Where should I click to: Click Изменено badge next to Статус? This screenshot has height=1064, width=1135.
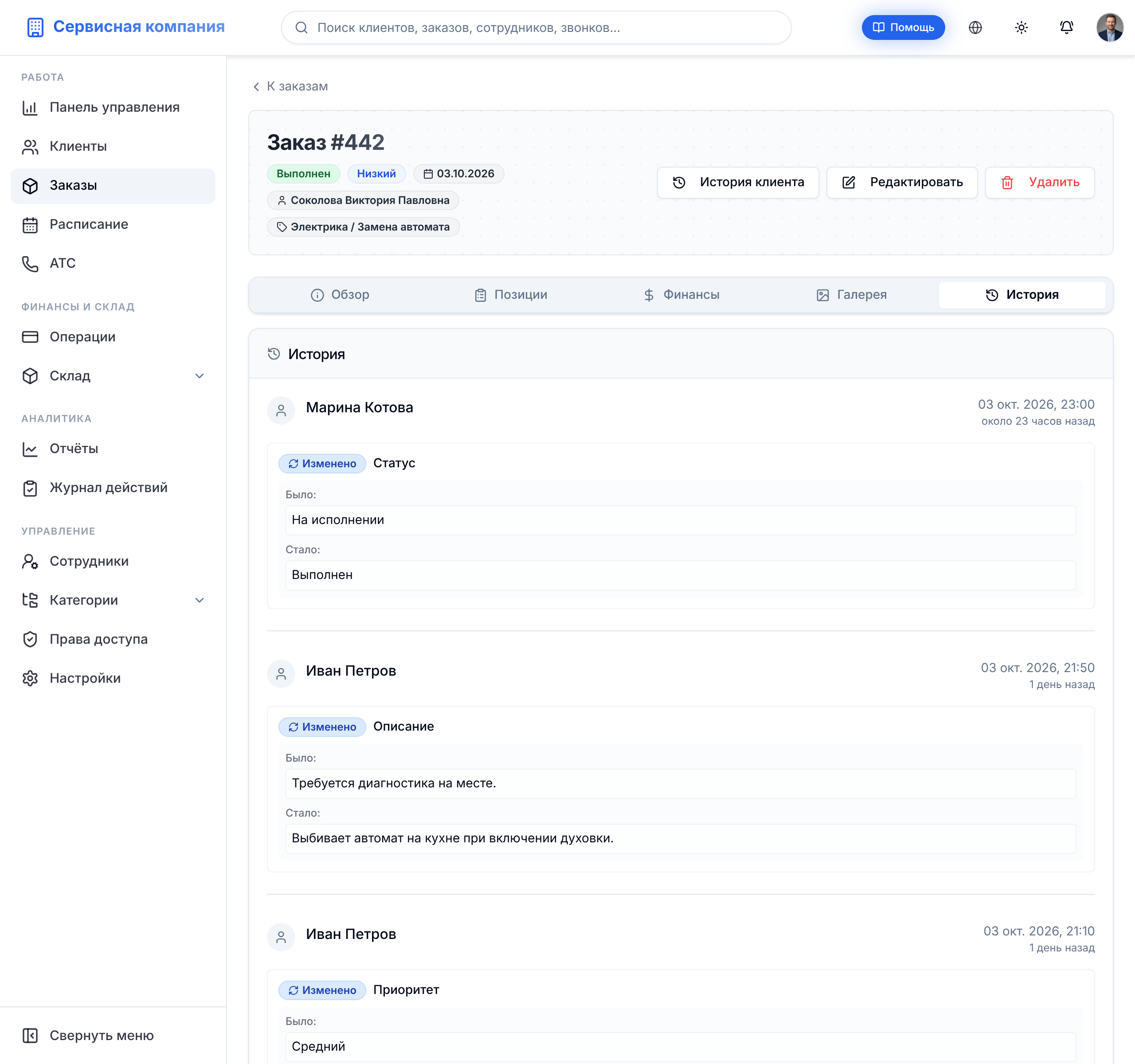(322, 463)
